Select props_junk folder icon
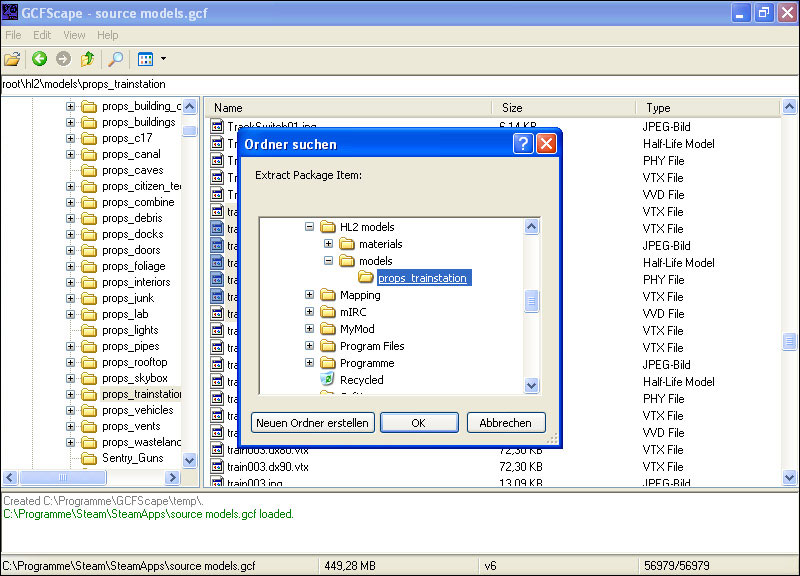 89,298
